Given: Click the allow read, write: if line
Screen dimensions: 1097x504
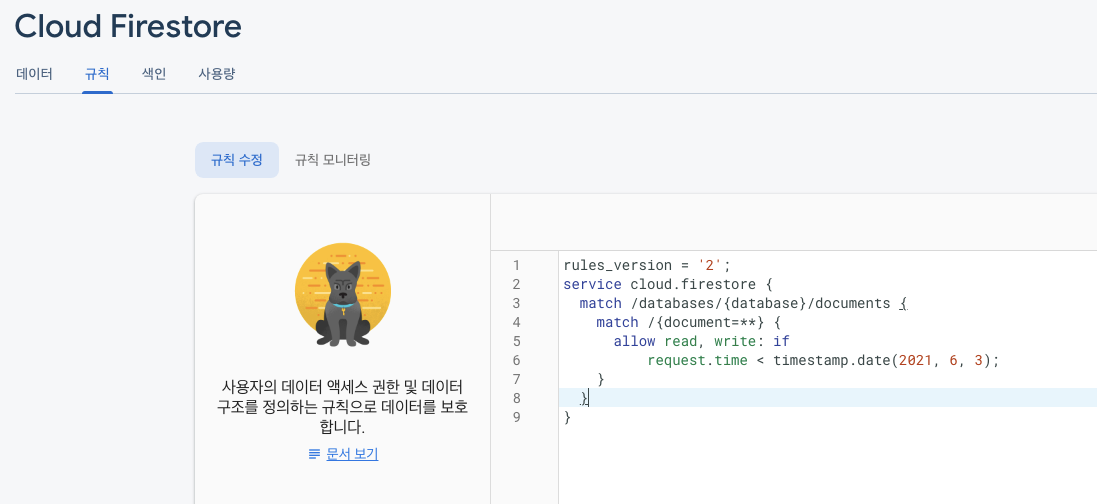Looking at the screenshot, I should pos(701,341).
